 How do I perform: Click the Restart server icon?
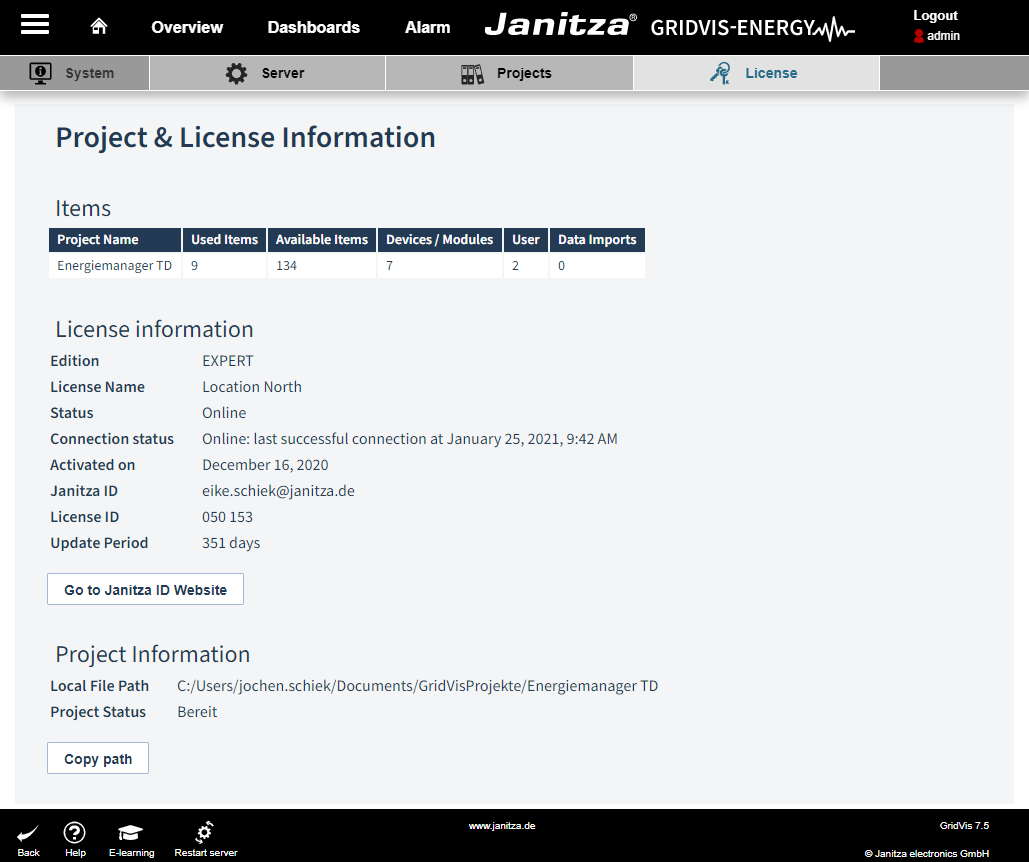tap(205, 834)
